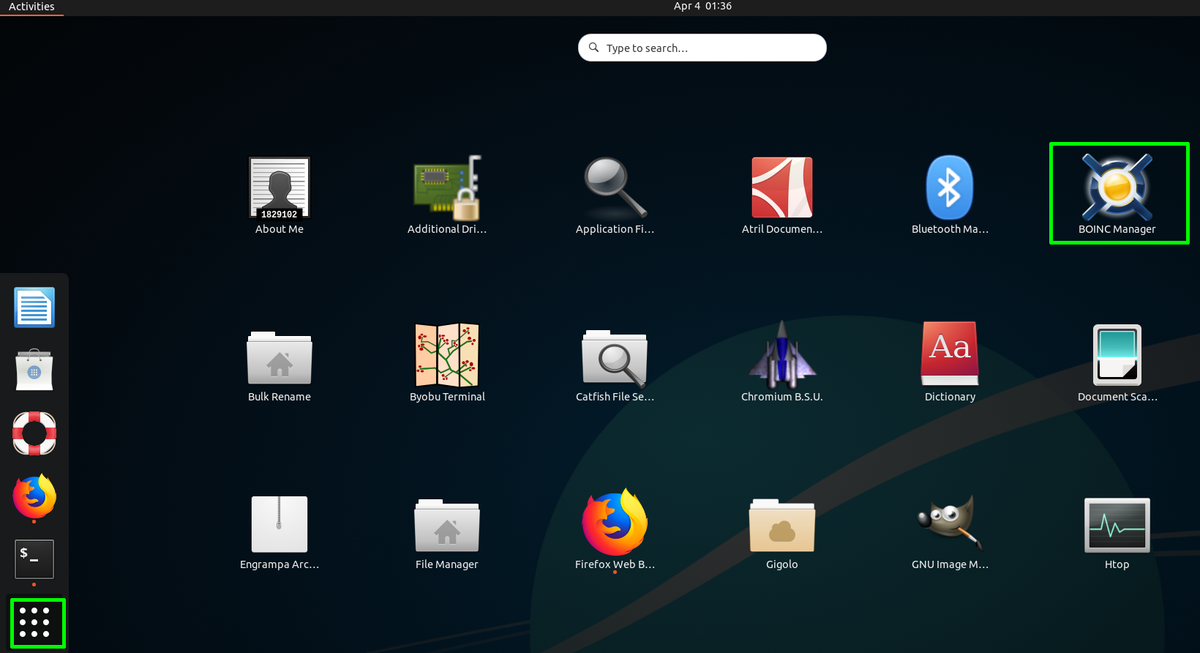
Task: Click Activities in the top bar
Action: tap(31, 7)
